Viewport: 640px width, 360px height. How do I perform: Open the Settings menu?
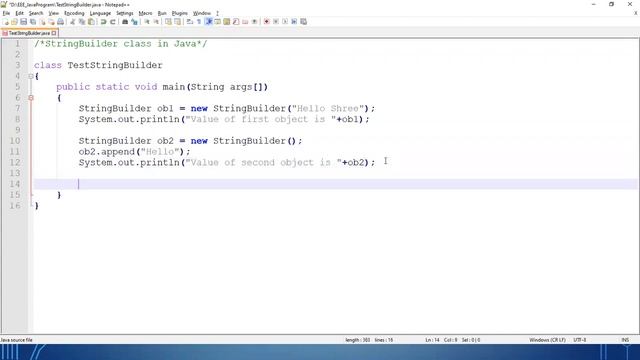coord(124,13)
